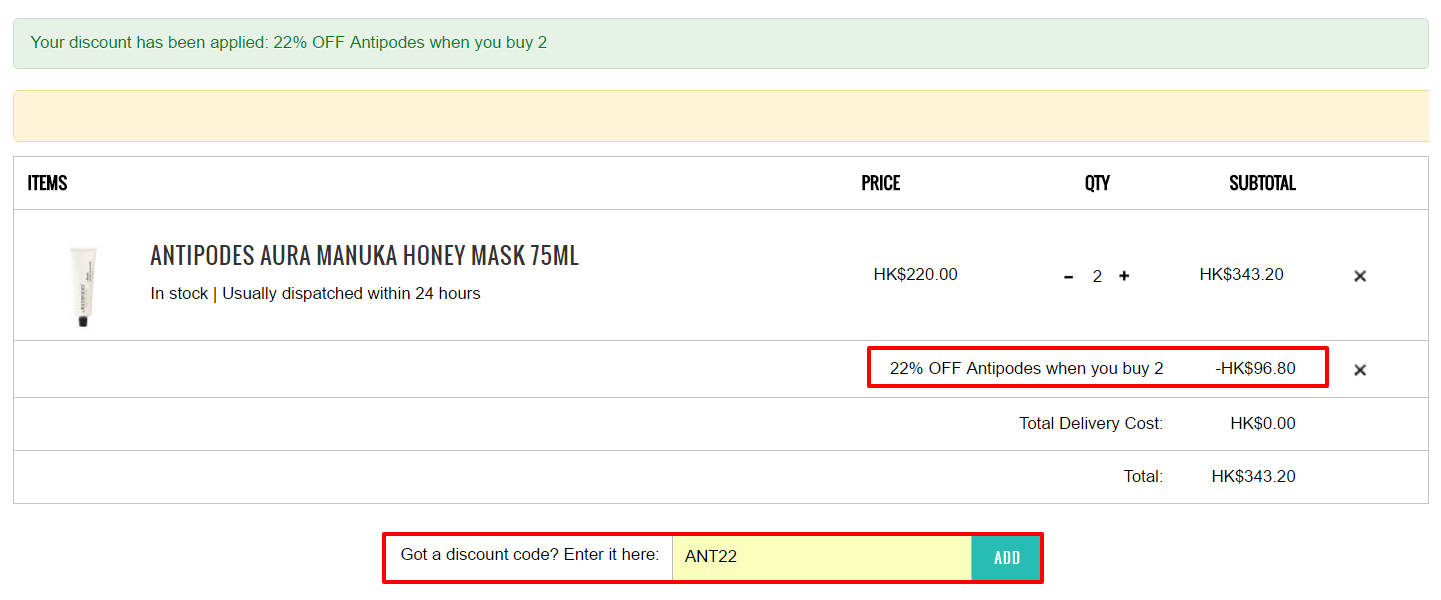Click the HK$220.00 unit price
This screenshot has height=600, width=1441.
[915, 274]
